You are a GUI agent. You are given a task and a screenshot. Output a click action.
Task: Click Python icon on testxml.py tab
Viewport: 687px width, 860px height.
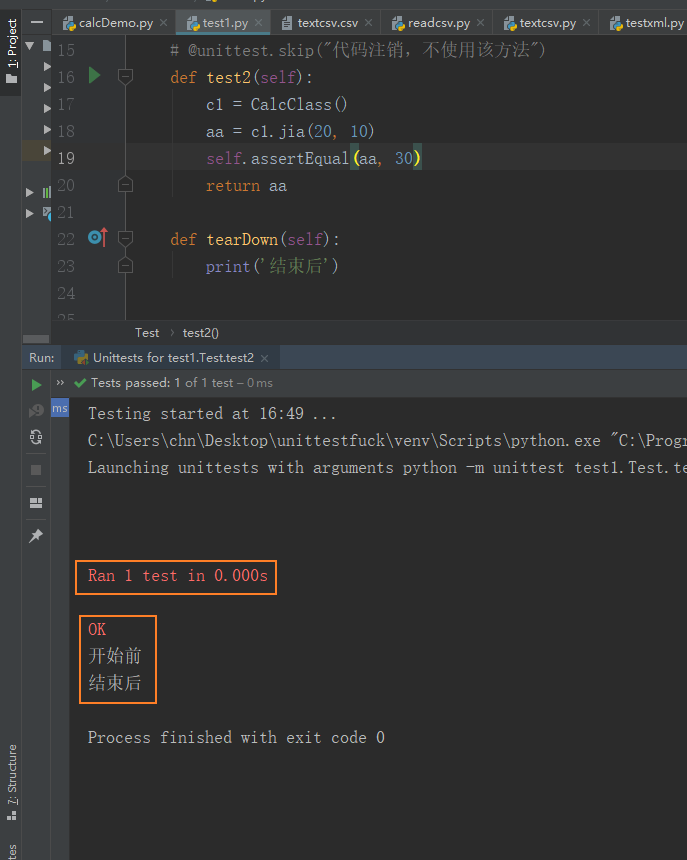[616, 23]
